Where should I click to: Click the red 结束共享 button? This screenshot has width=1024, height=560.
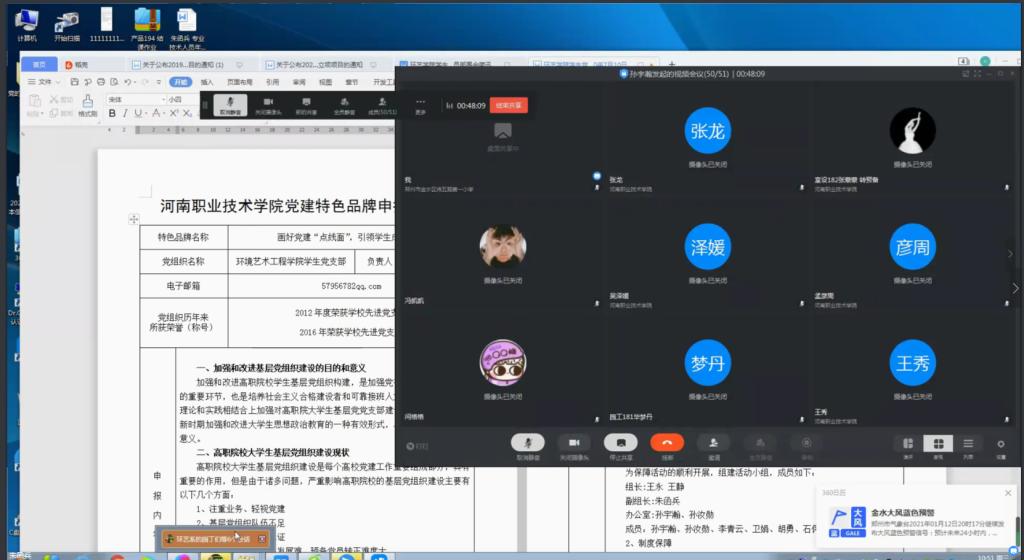508,105
